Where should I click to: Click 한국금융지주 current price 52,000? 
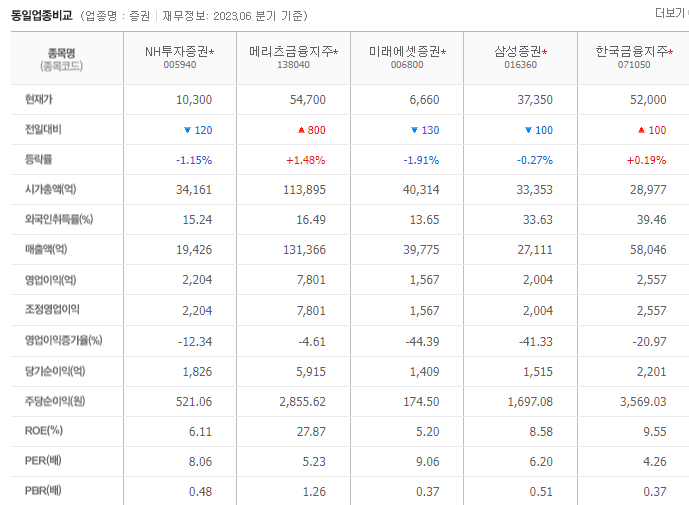648,100
